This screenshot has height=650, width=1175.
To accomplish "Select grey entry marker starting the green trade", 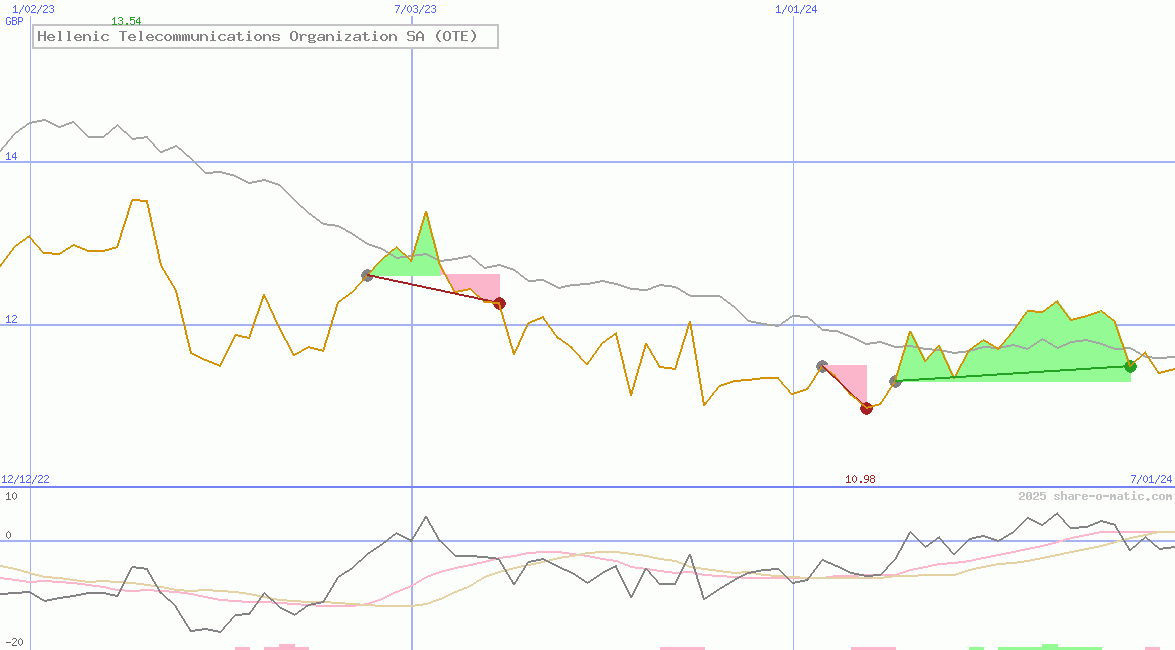I will (895, 381).
